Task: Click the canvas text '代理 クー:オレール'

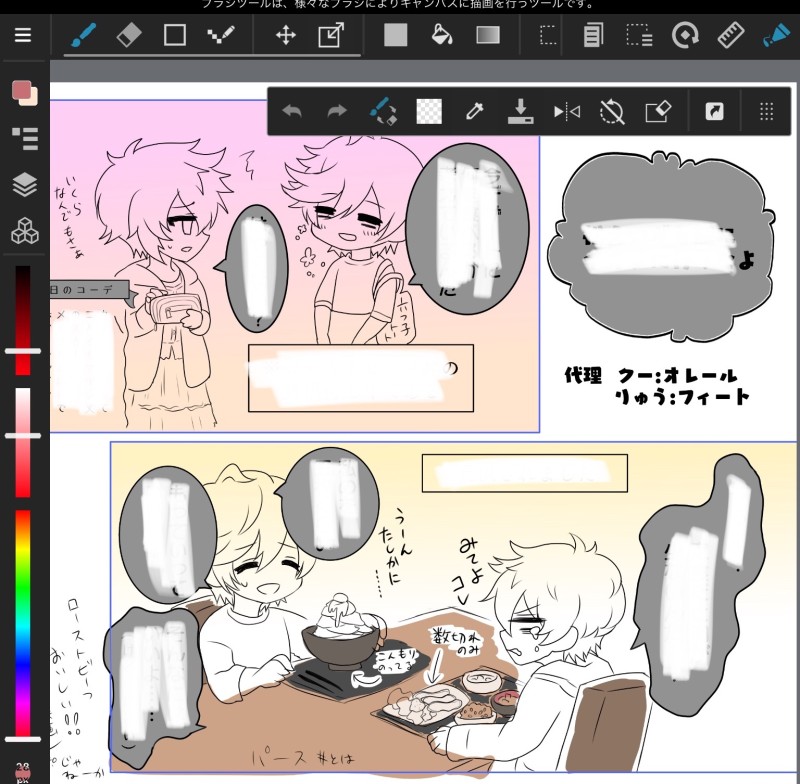Action: (x=651, y=375)
